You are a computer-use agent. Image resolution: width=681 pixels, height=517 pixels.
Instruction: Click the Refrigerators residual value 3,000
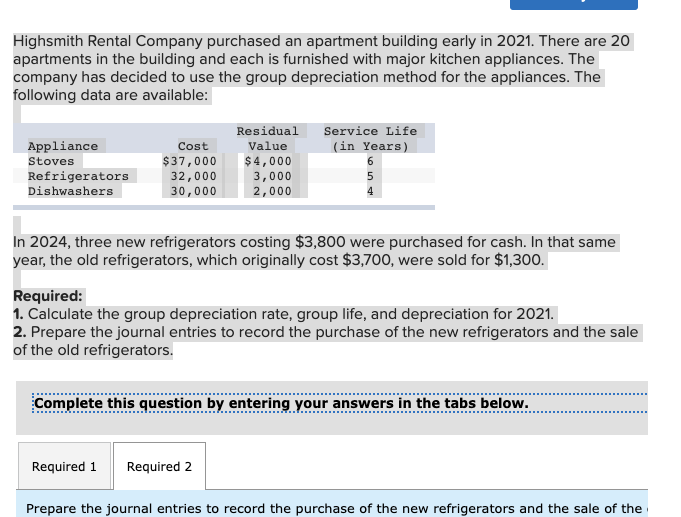pos(272,176)
